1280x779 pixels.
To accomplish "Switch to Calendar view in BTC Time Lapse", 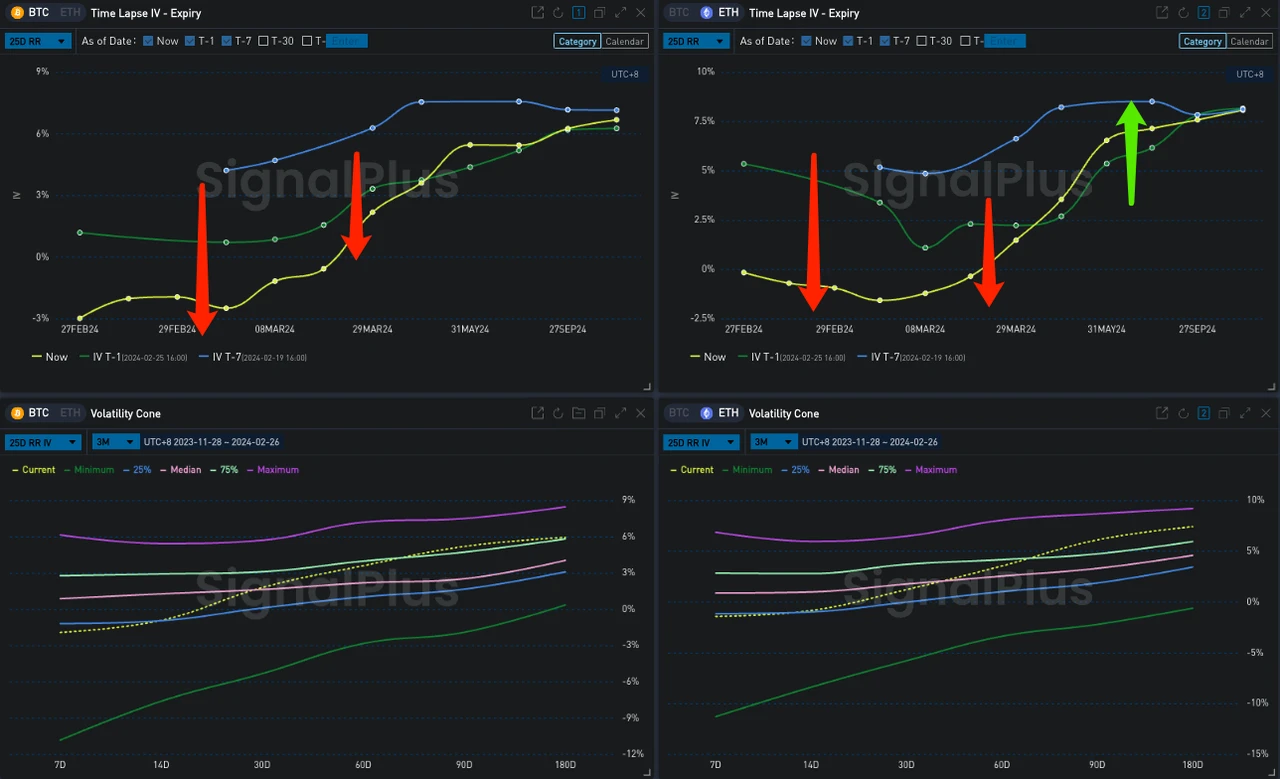I will pyautogui.click(x=625, y=41).
